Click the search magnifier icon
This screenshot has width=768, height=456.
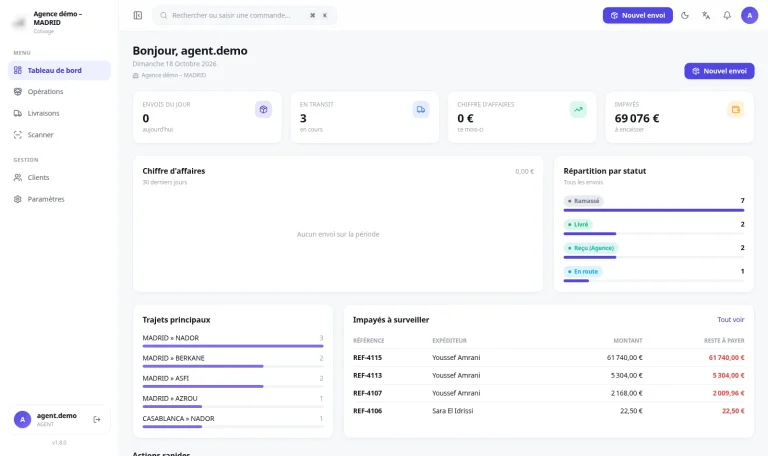point(164,15)
